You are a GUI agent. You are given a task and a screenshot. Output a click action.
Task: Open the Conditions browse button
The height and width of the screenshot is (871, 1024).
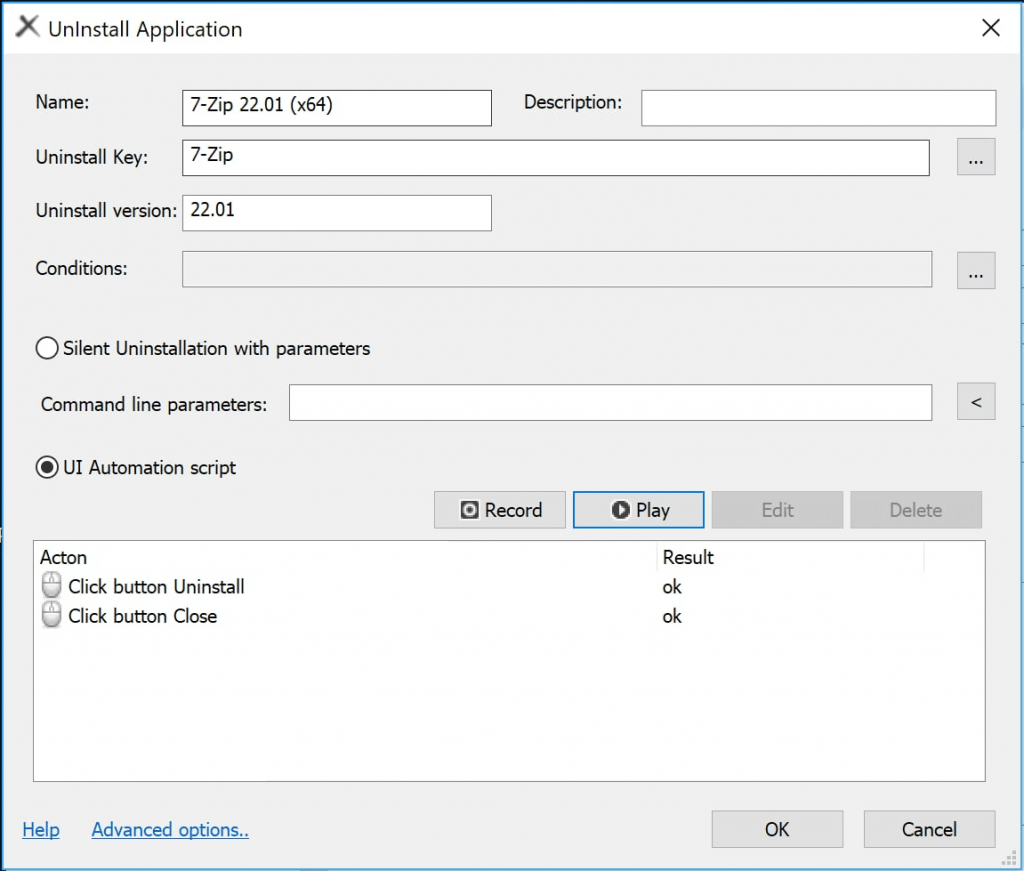(976, 270)
